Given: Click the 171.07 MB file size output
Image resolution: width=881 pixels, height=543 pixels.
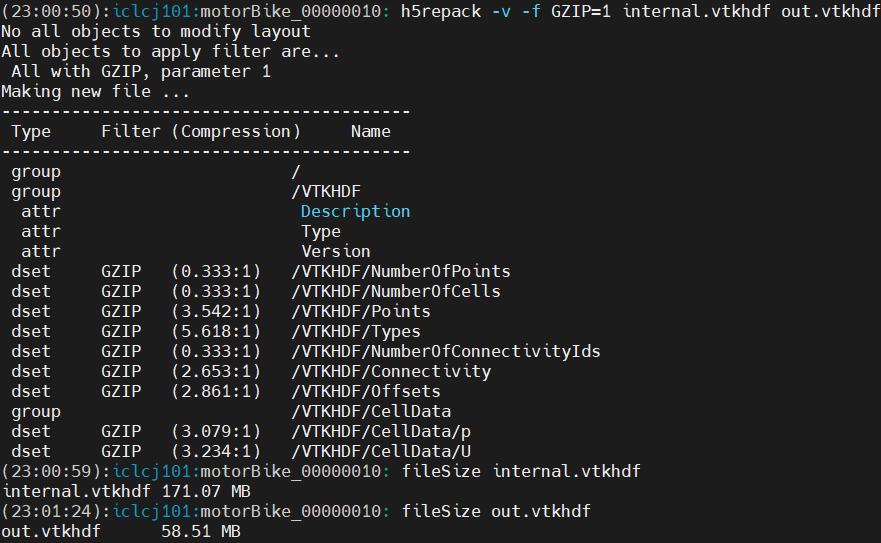Looking at the screenshot, I should (196, 491).
